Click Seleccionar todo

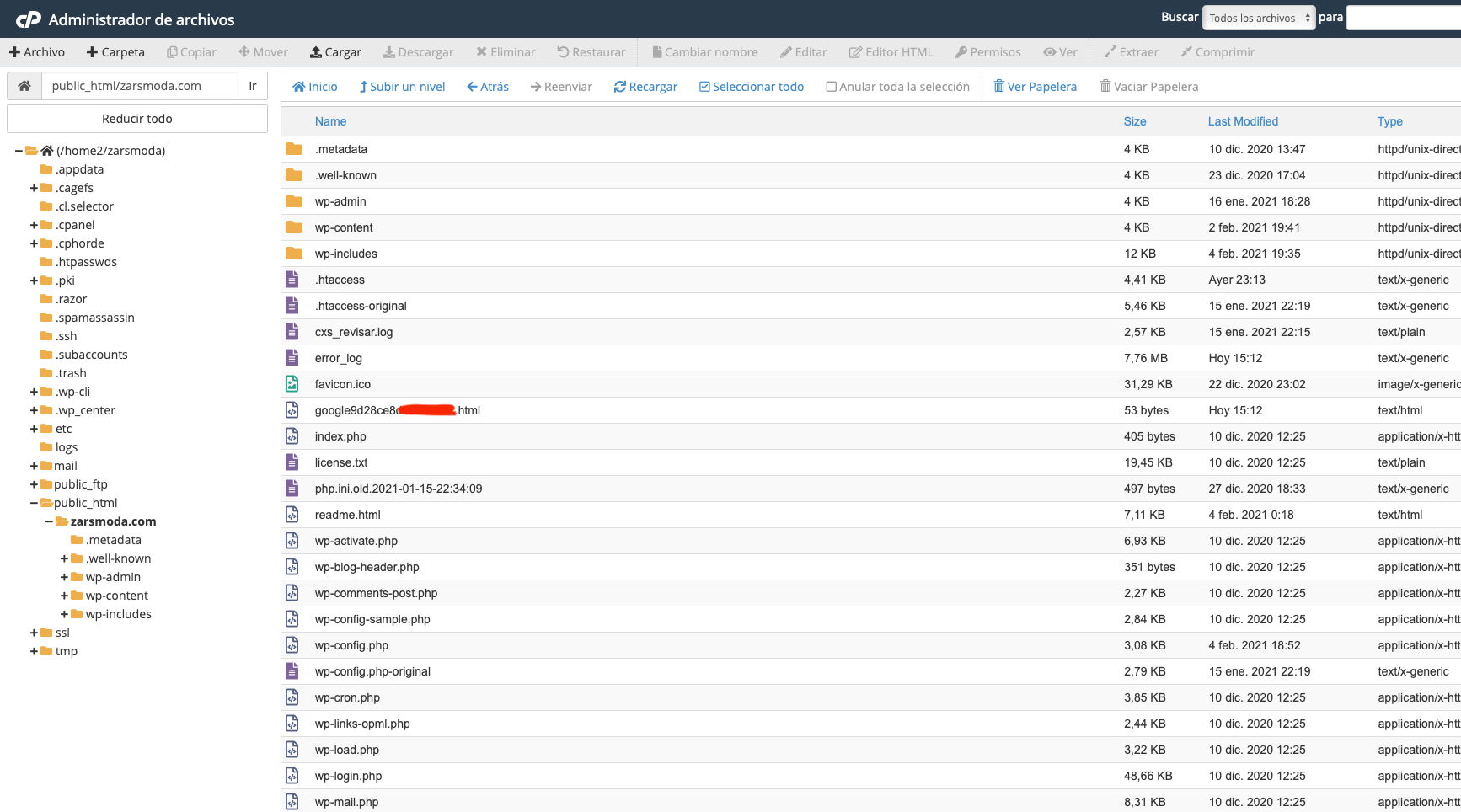click(752, 87)
